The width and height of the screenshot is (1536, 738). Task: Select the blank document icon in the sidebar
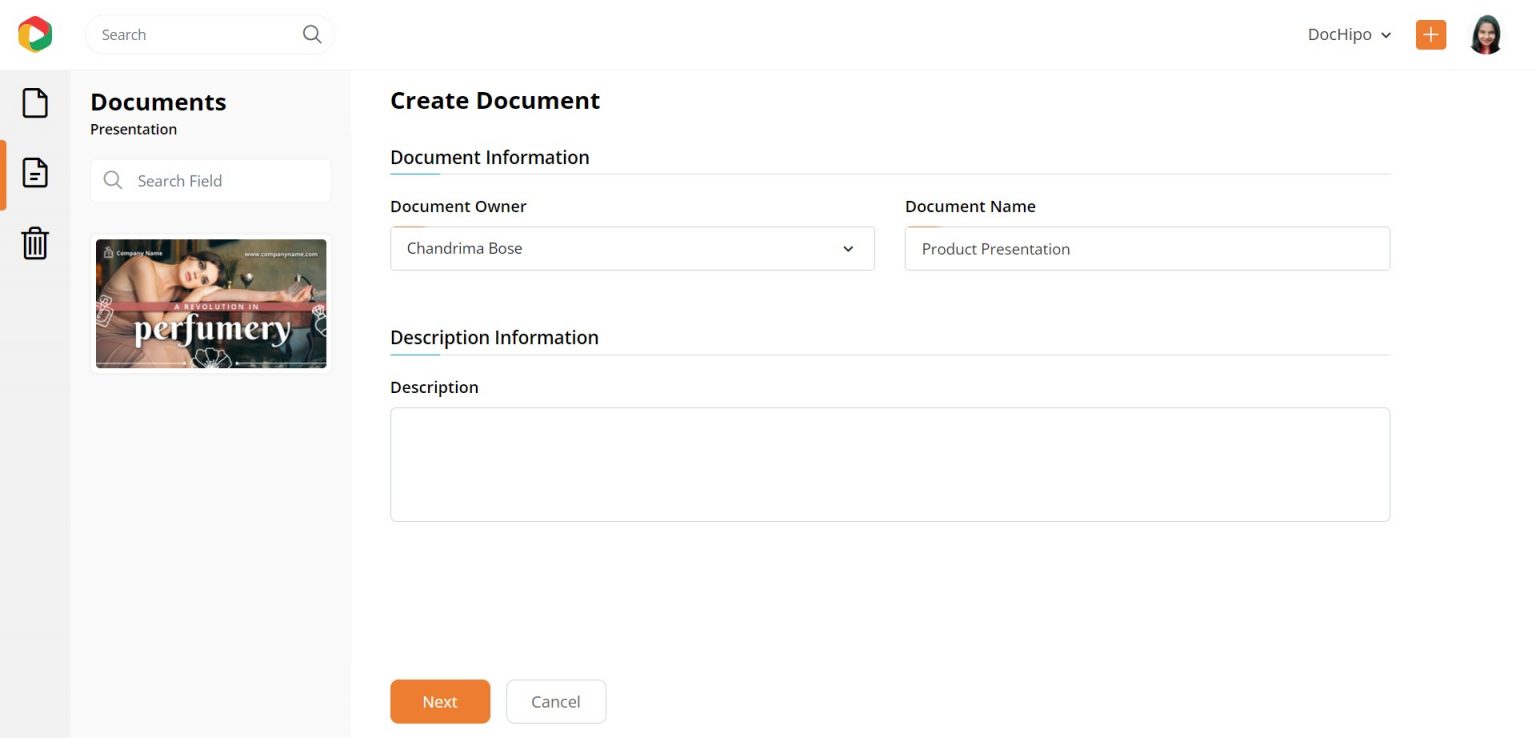34,102
